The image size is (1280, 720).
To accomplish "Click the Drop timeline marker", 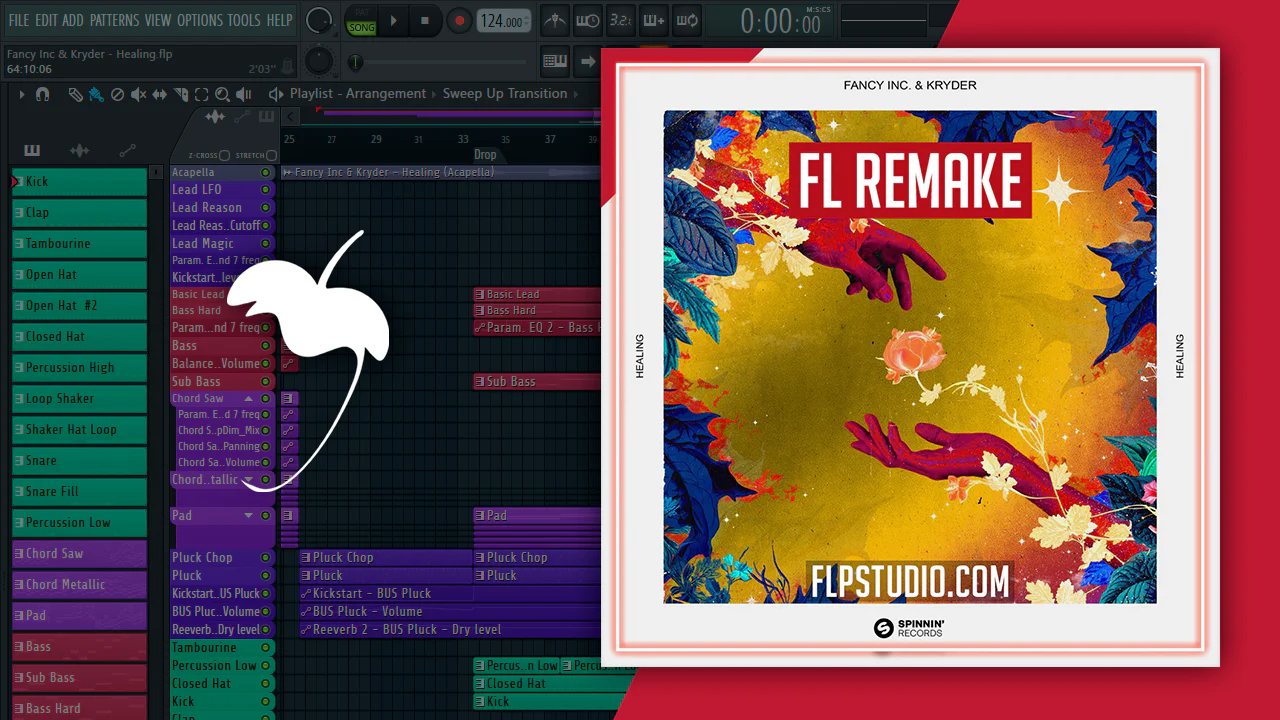I will click(x=485, y=155).
